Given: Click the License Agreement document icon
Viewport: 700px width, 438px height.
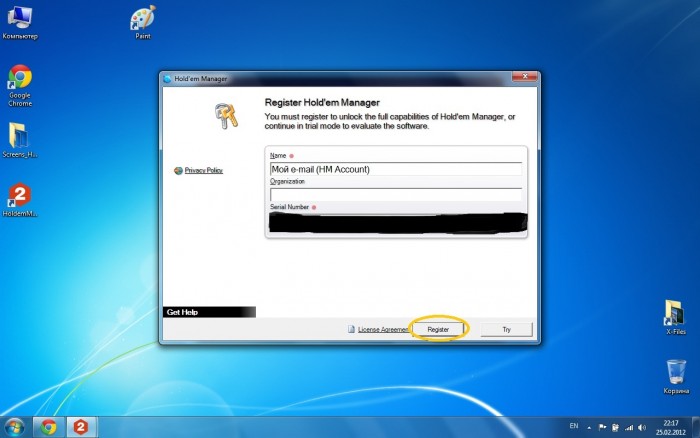Looking at the screenshot, I should 352,329.
